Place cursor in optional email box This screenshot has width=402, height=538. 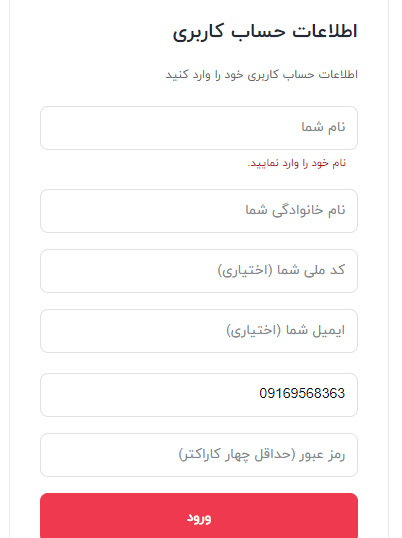199,331
